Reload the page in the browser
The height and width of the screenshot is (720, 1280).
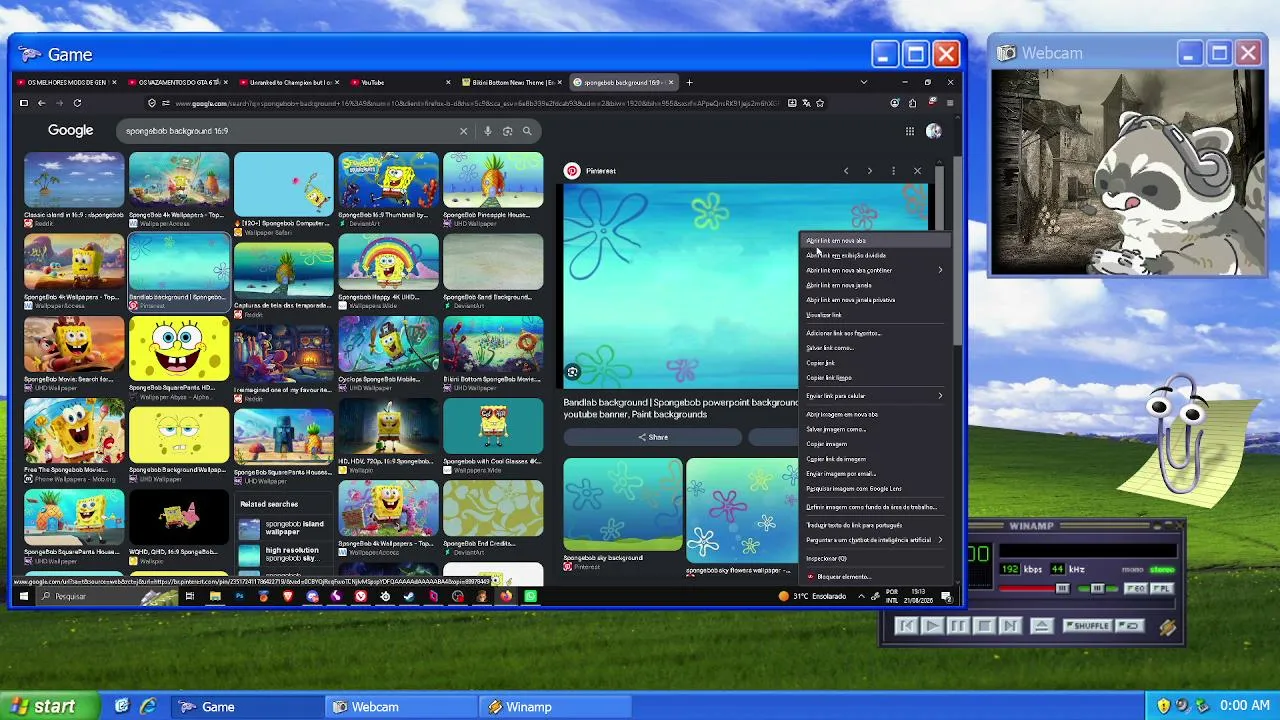click(77, 103)
